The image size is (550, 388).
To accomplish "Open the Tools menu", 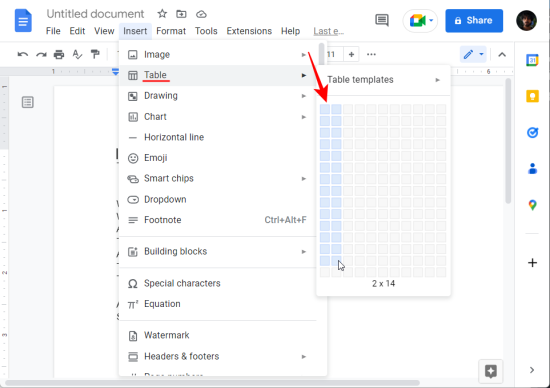I will click(x=206, y=31).
